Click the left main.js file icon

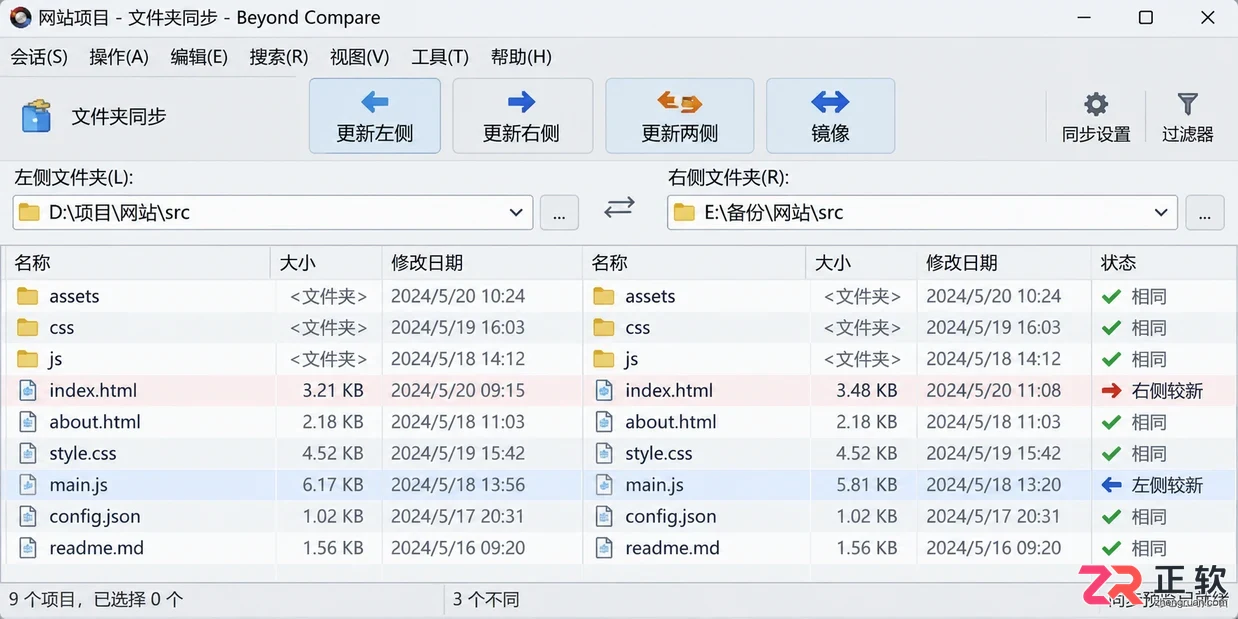pyautogui.click(x=28, y=485)
